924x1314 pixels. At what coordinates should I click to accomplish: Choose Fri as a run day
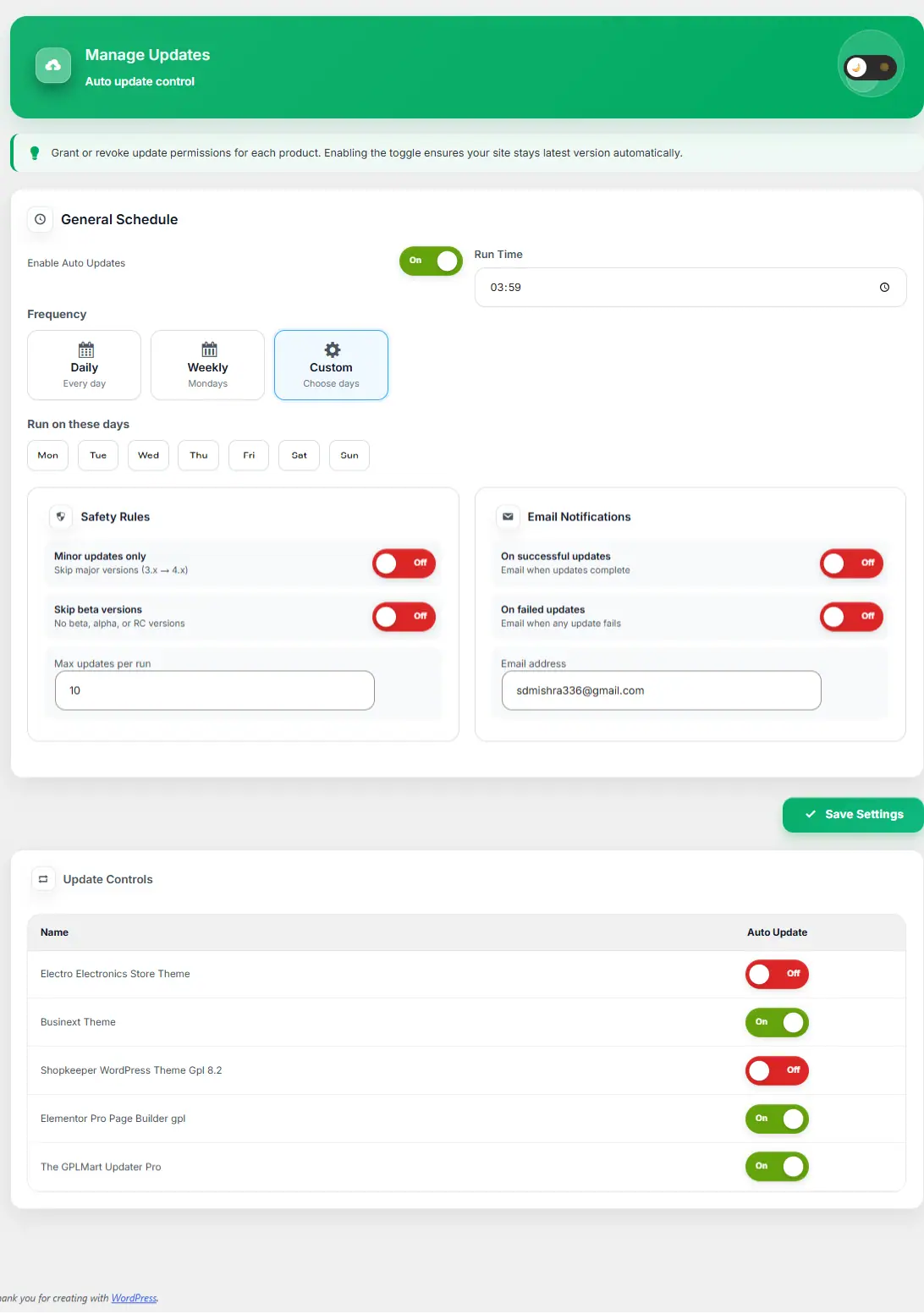pos(249,455)
